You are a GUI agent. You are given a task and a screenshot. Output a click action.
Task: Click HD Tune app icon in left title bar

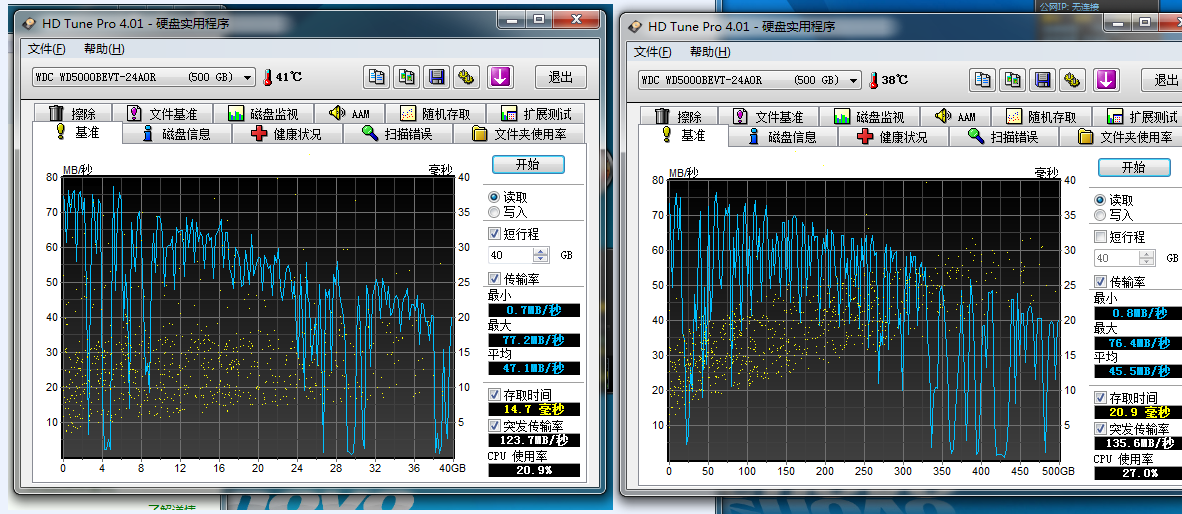28,23
